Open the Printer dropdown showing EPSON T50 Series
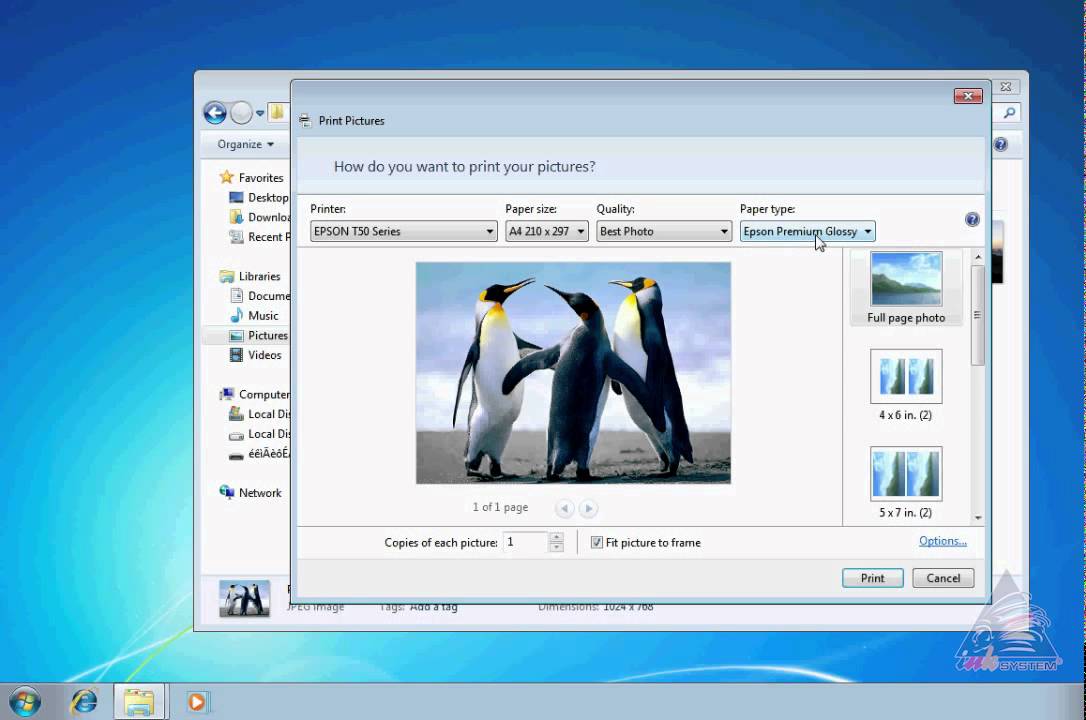This screenshot has height=720, width=1086. (x=403, y=231)
